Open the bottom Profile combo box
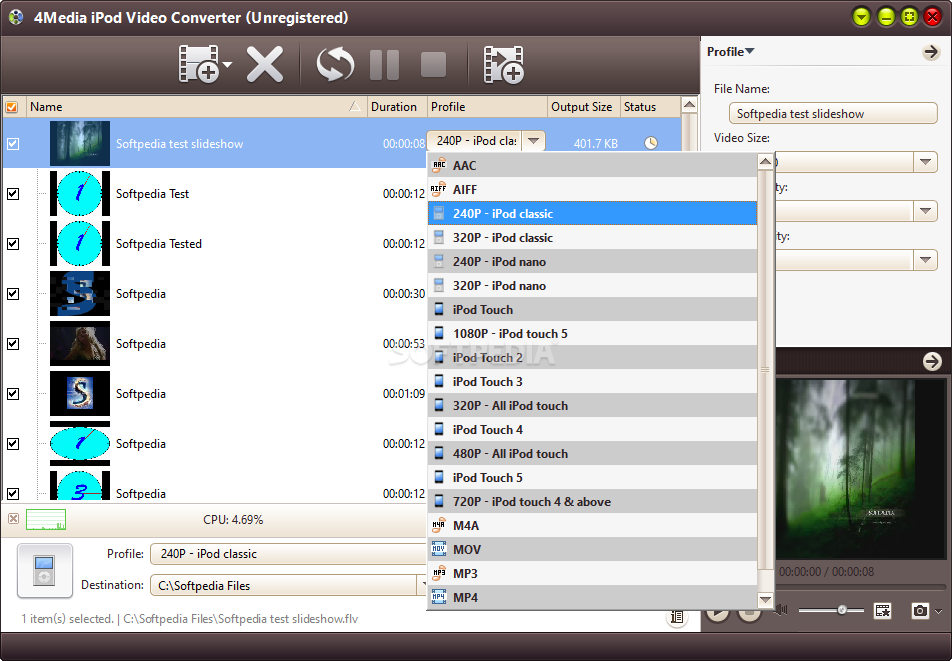952x661 pixels. 288,554
